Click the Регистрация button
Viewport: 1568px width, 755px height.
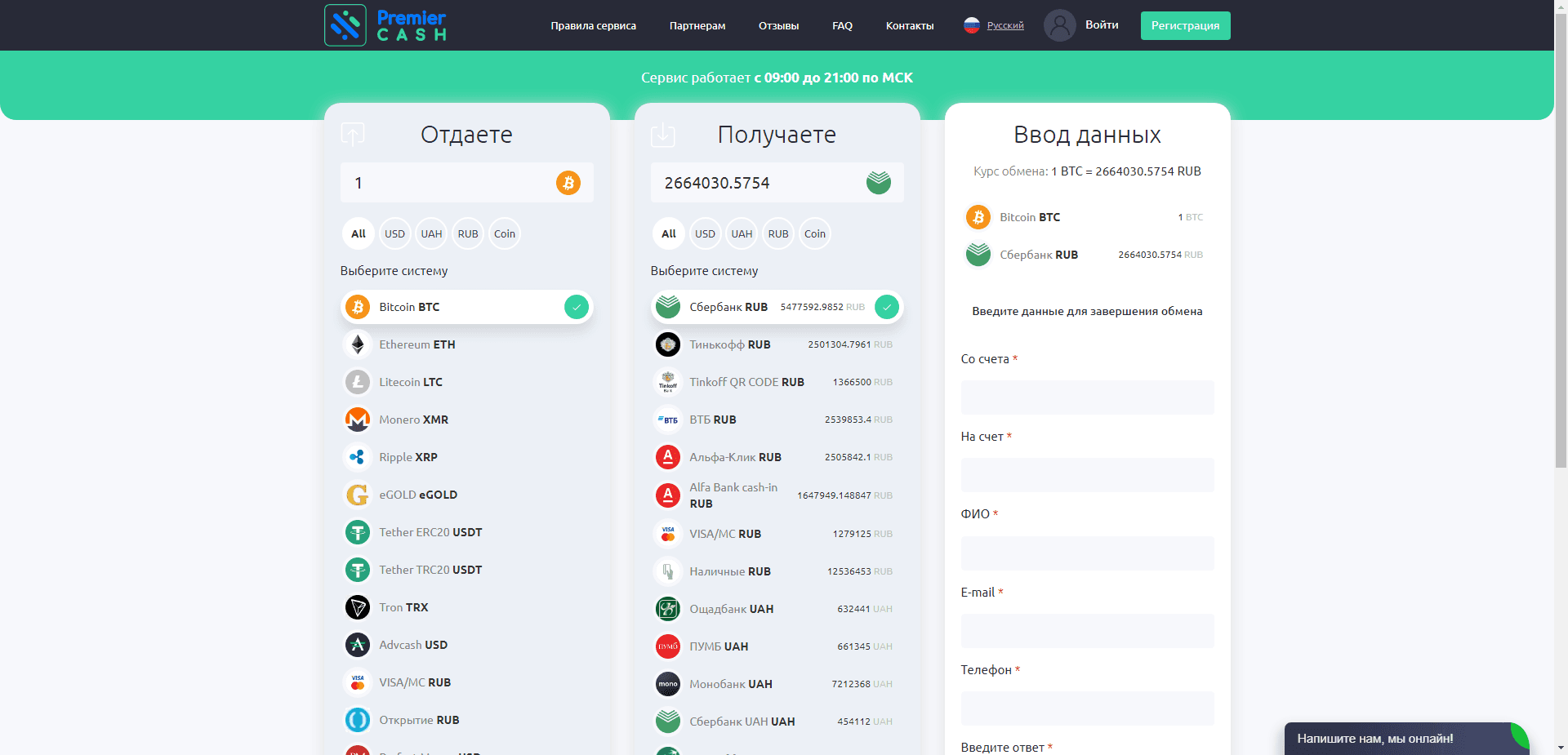coord(1185,25)
